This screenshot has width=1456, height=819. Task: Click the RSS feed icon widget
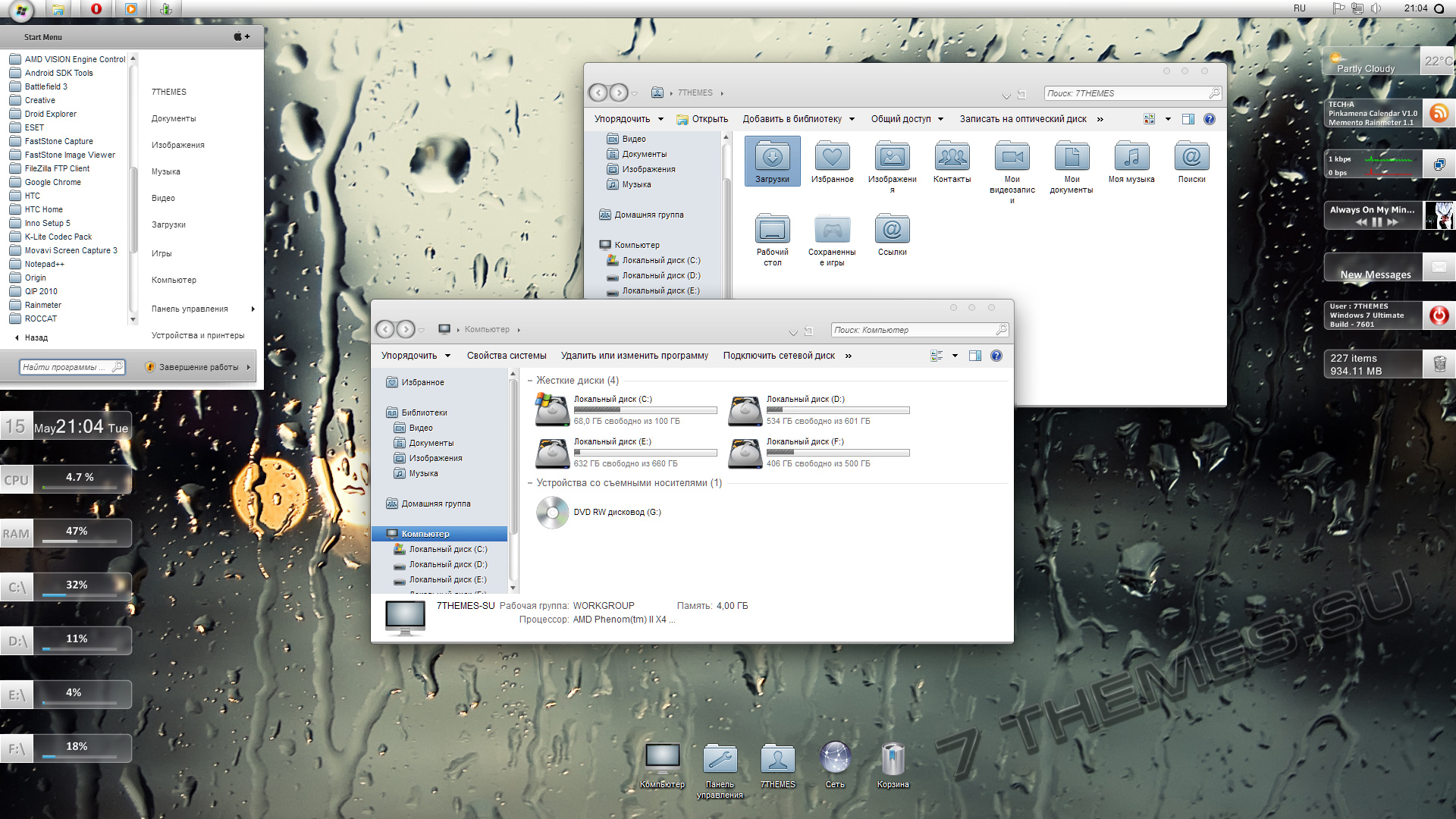pyautogui.click(x=1439, y=114)
